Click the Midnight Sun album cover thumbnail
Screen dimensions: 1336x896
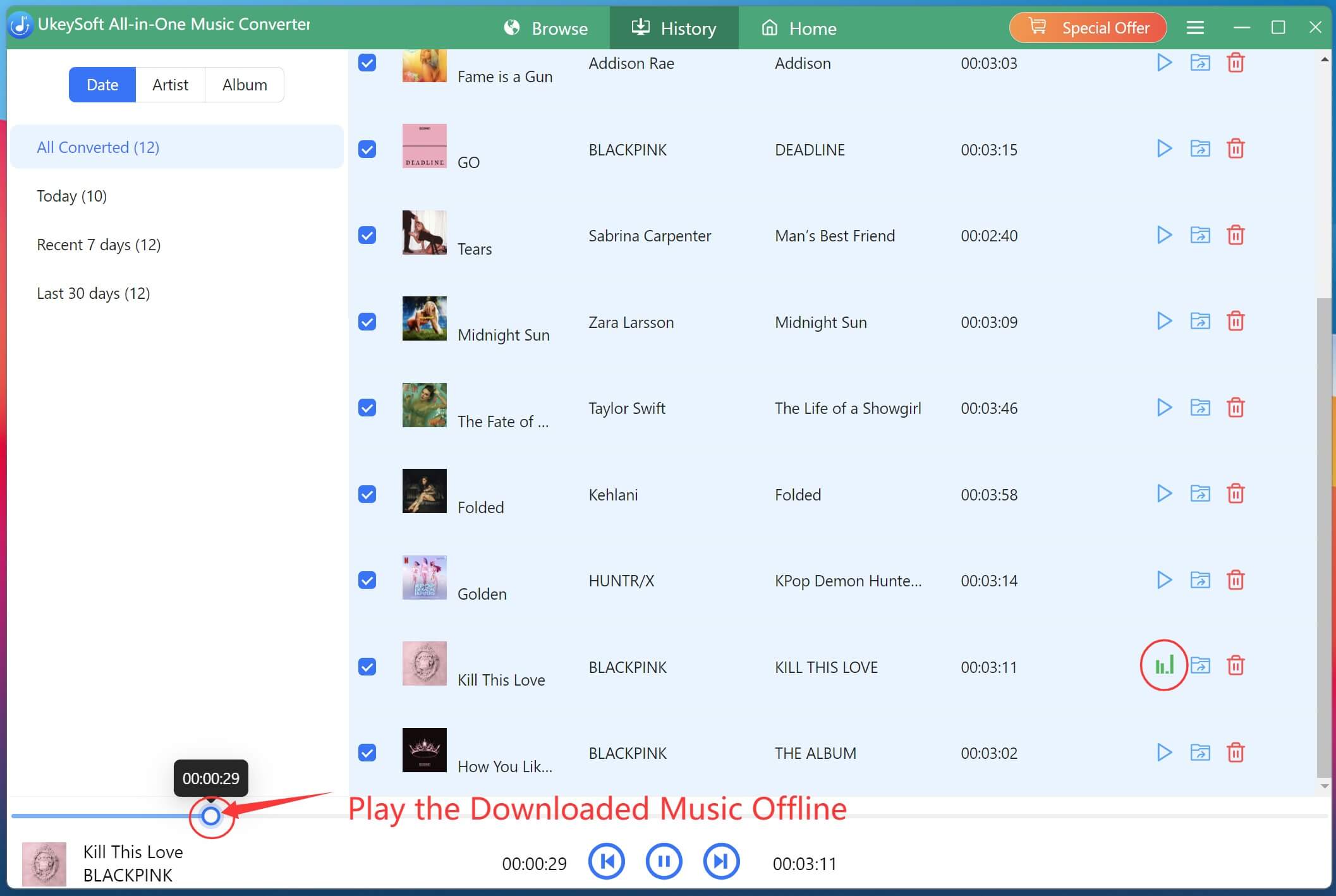click(x=424, y=318)
